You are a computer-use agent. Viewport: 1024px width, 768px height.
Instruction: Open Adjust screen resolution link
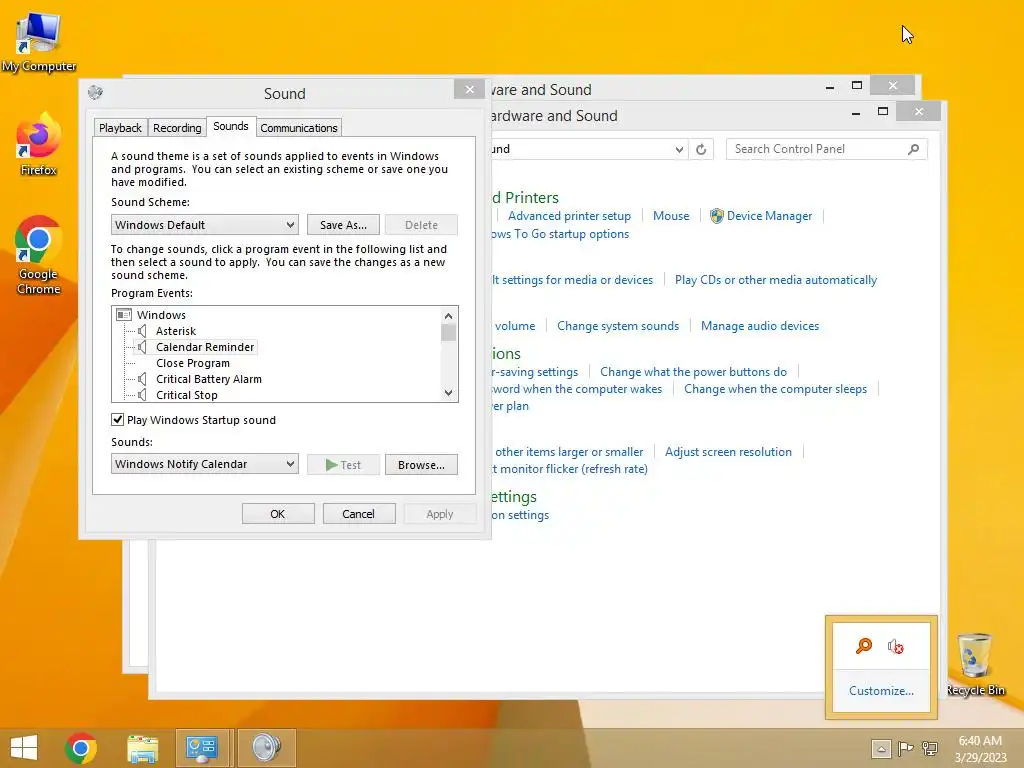click(728, 451)
